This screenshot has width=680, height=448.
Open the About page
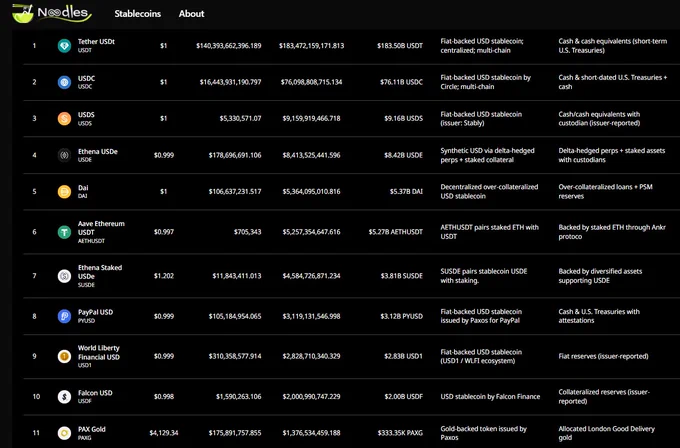point(191,14)
